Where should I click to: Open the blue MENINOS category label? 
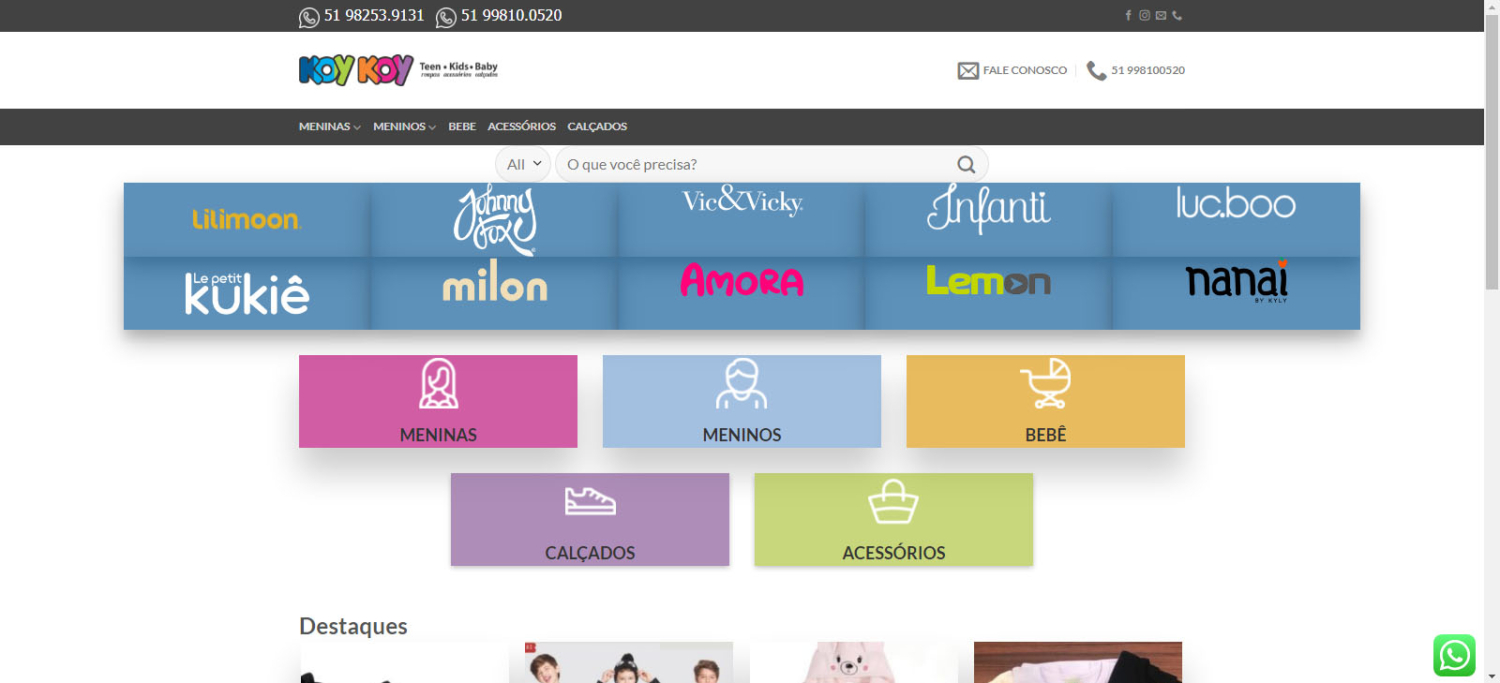click(742, 435)
